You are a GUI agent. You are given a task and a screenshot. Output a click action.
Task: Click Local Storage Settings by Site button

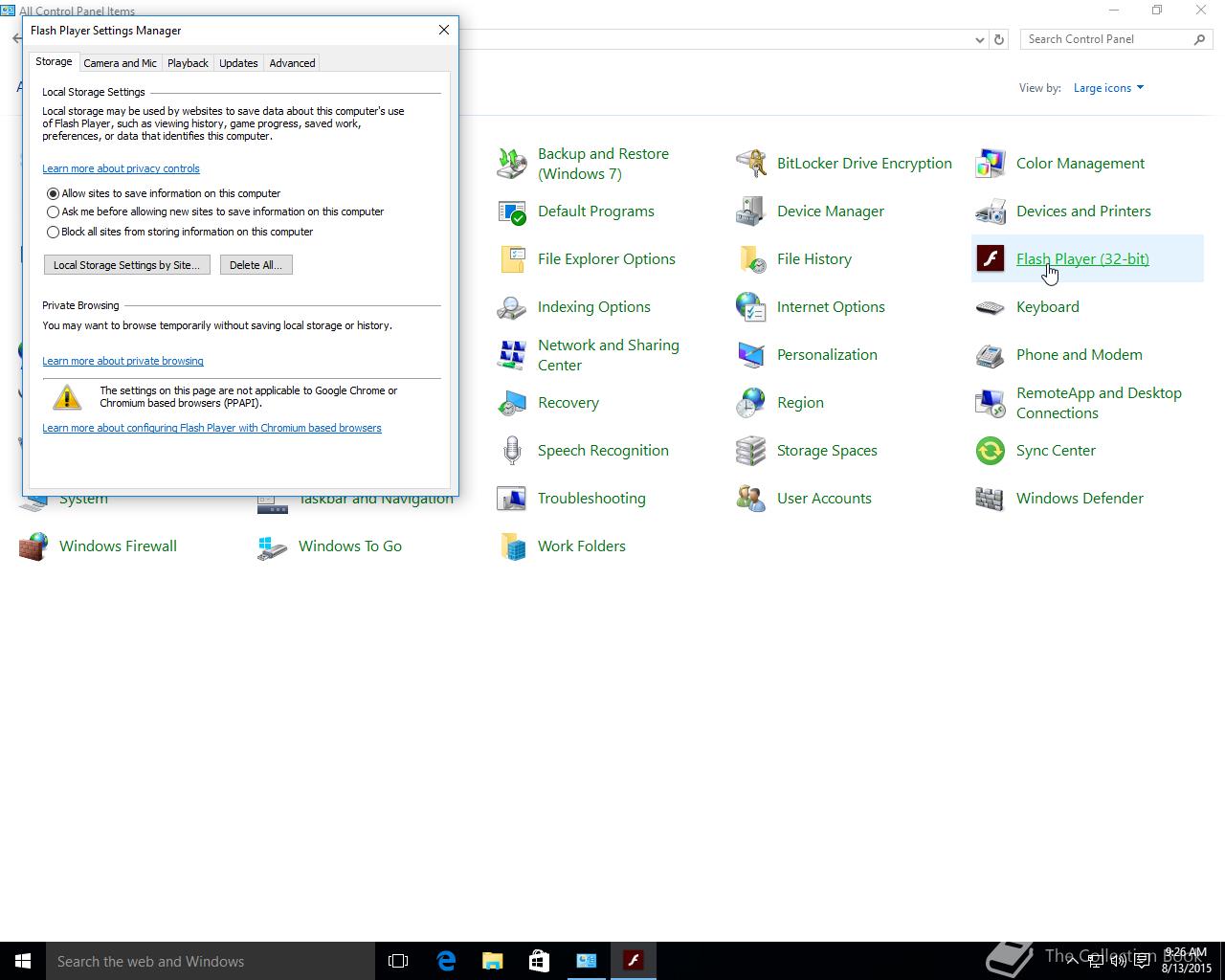pos(127,265)
